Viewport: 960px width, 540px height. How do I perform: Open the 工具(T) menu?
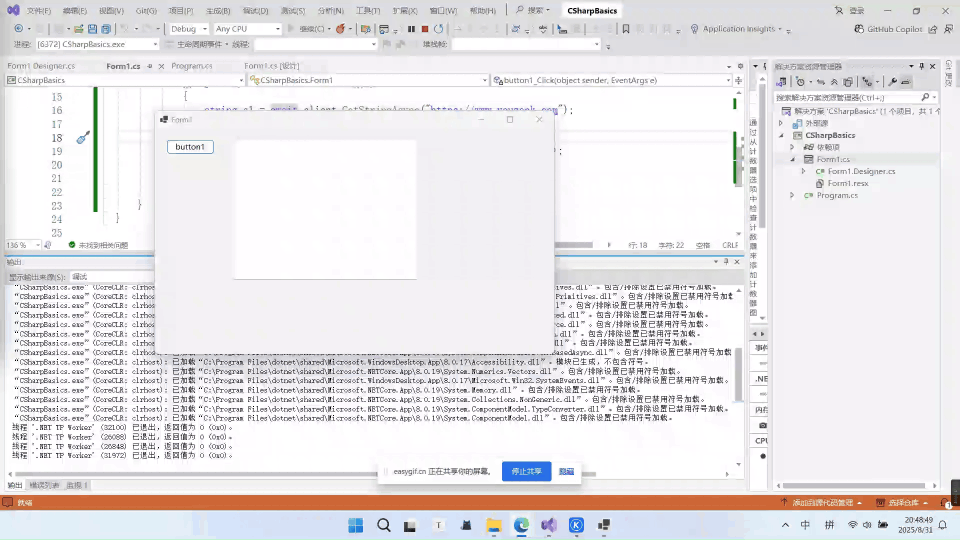pos(368,11)
